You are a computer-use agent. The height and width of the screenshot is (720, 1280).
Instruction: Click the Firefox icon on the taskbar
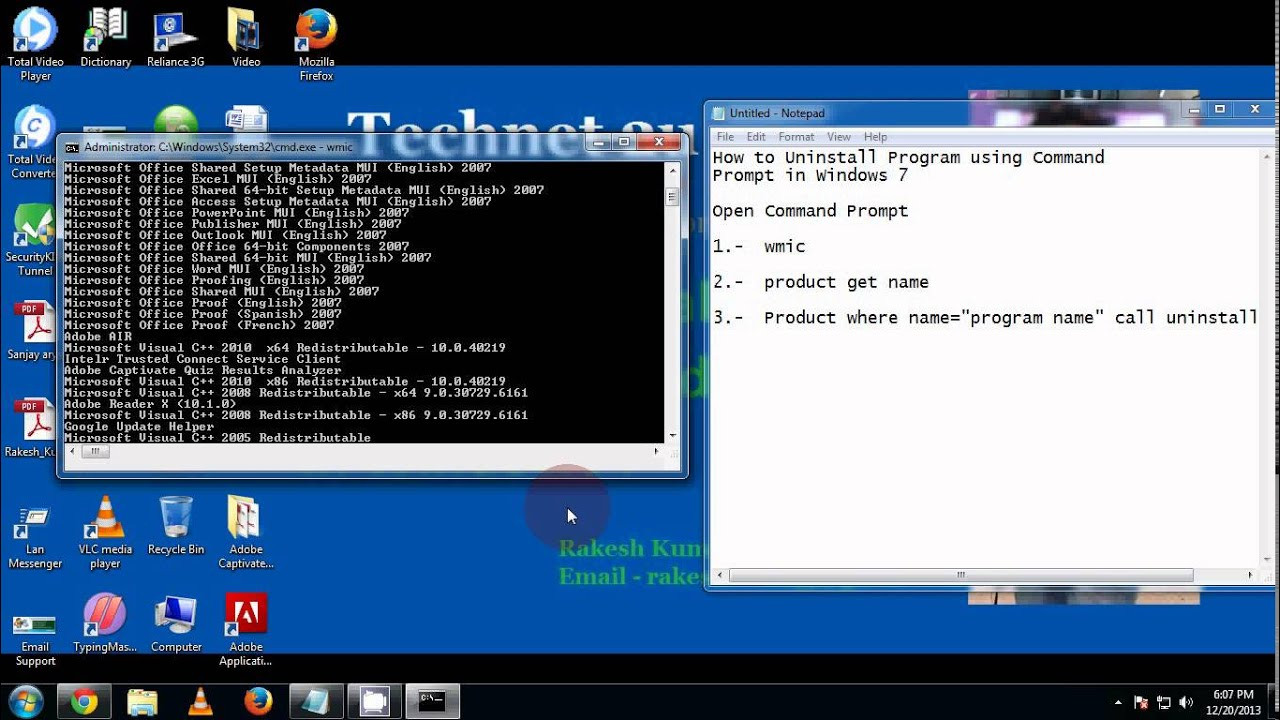click(x=258, y=702)
